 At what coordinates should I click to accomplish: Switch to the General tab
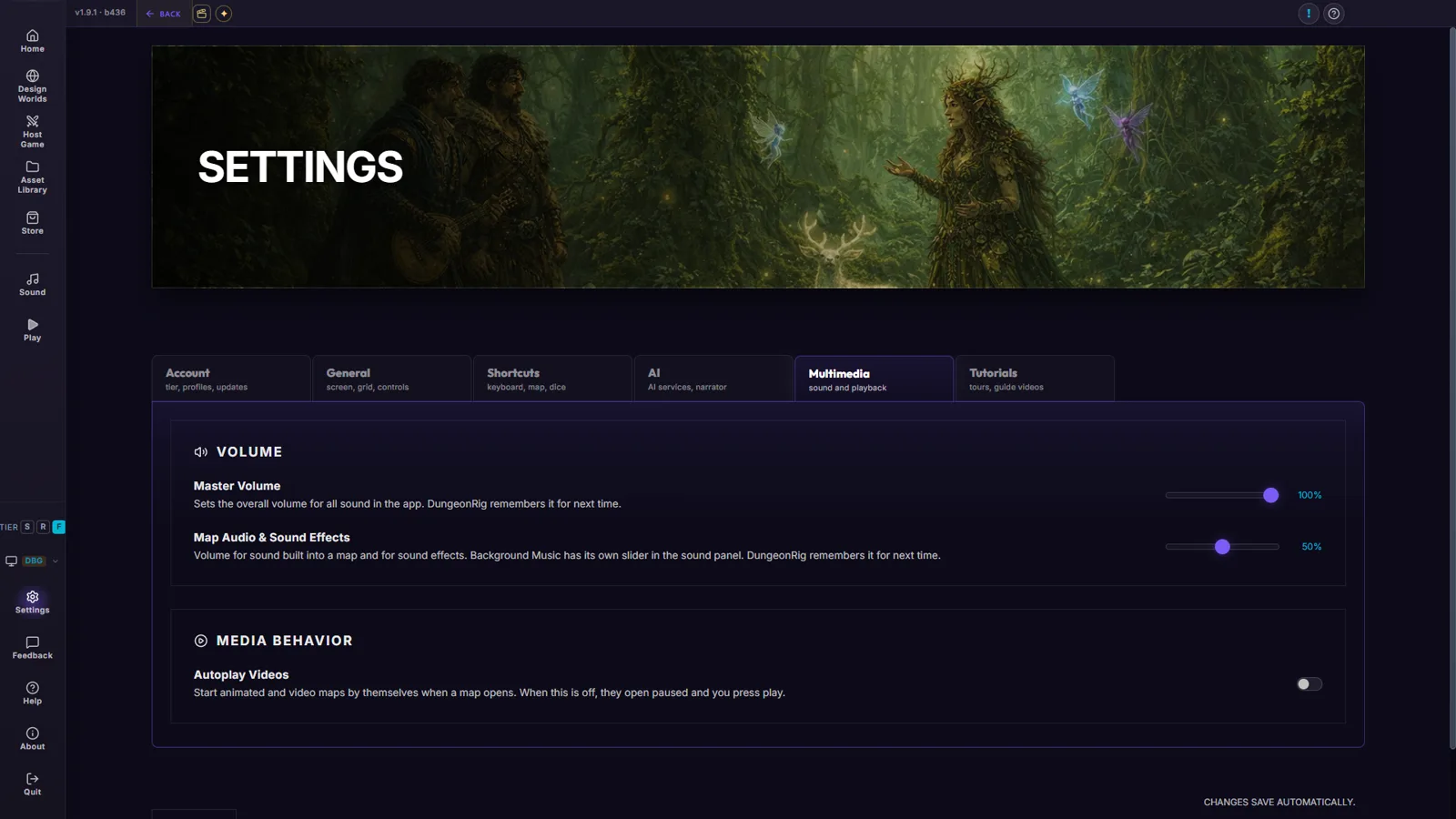[392, 379]
